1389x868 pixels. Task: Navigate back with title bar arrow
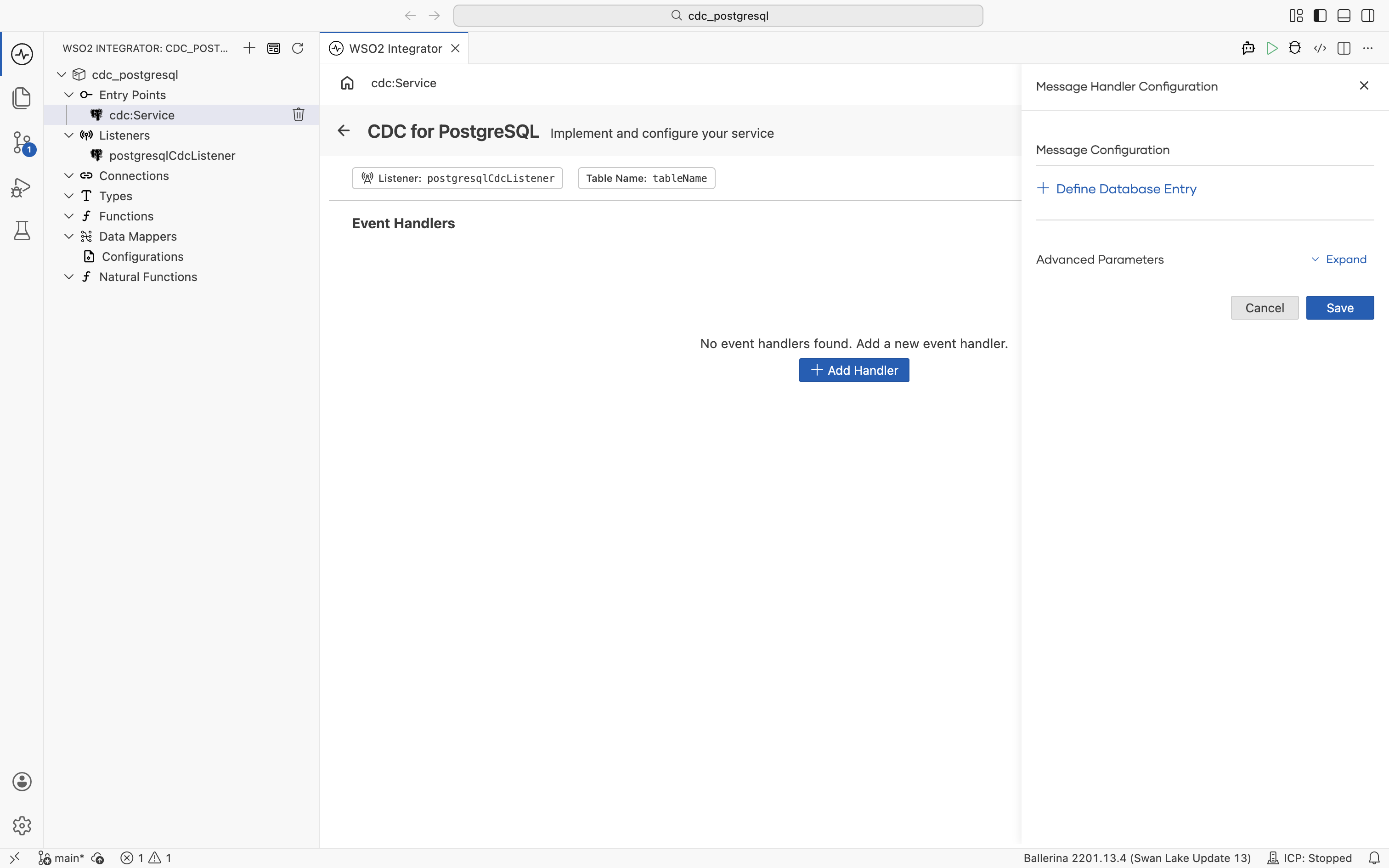tap(410, 16)
